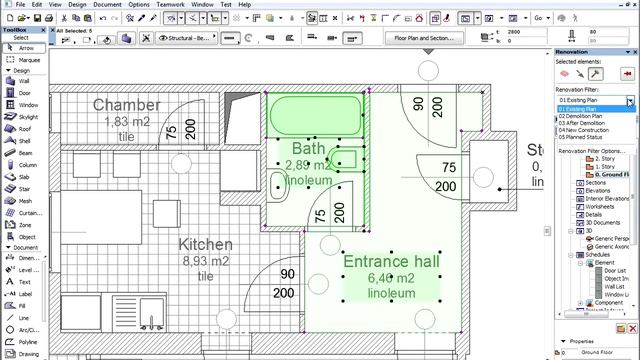Select the Window tool
Screen dimensions: 640x360
tap(24, 105)
